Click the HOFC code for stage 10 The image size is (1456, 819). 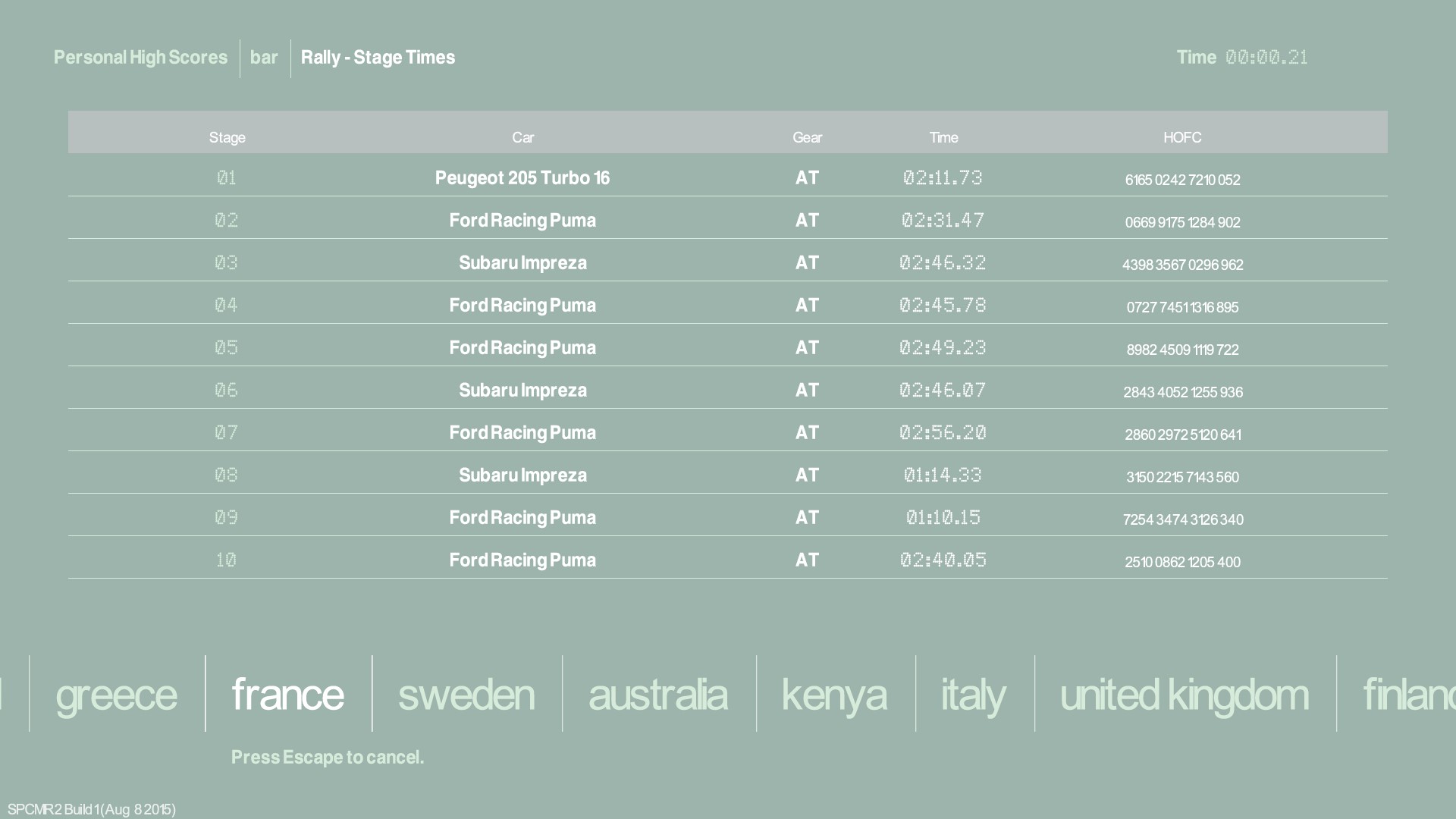coord(1182,562)
